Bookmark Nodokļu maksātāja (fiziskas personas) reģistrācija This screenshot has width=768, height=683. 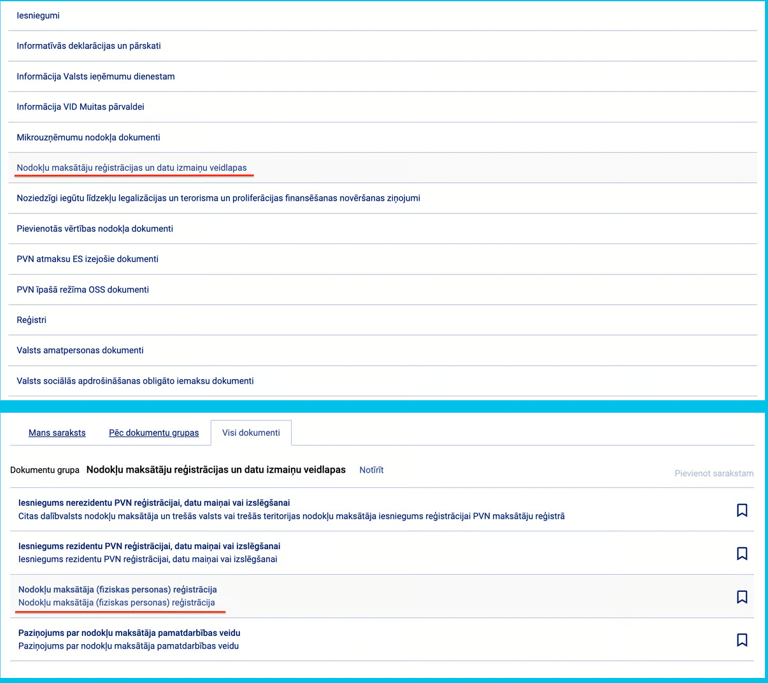click(x=742, y=596)
